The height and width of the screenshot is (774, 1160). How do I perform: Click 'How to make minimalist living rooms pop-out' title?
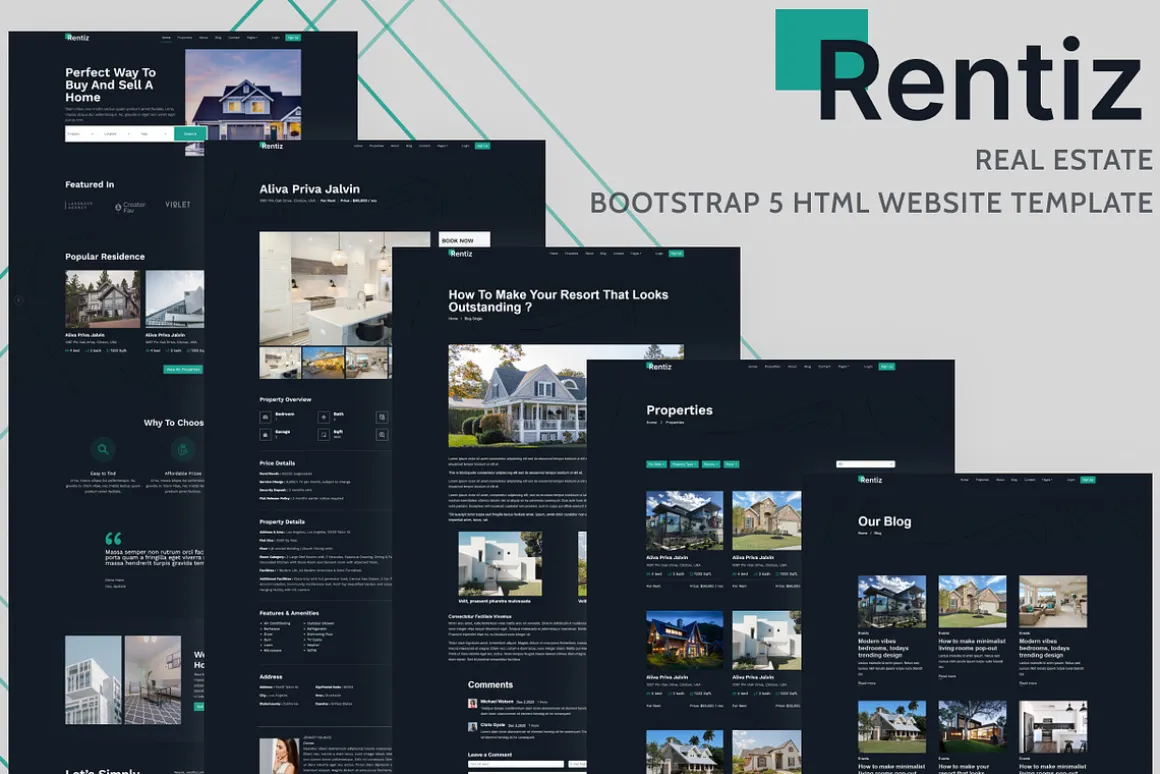(x=972, y=645)
